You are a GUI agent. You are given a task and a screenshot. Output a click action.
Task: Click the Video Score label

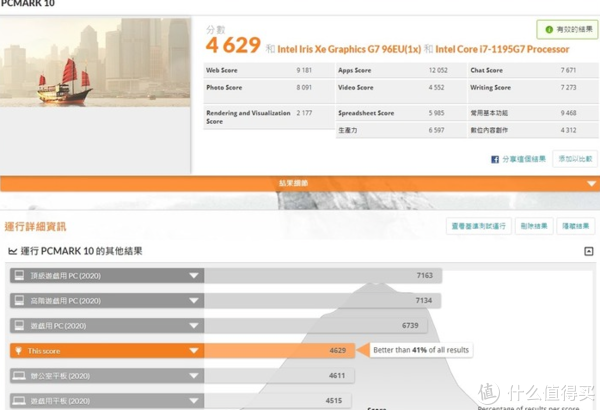pyautogui.click(x=355, y=87)
